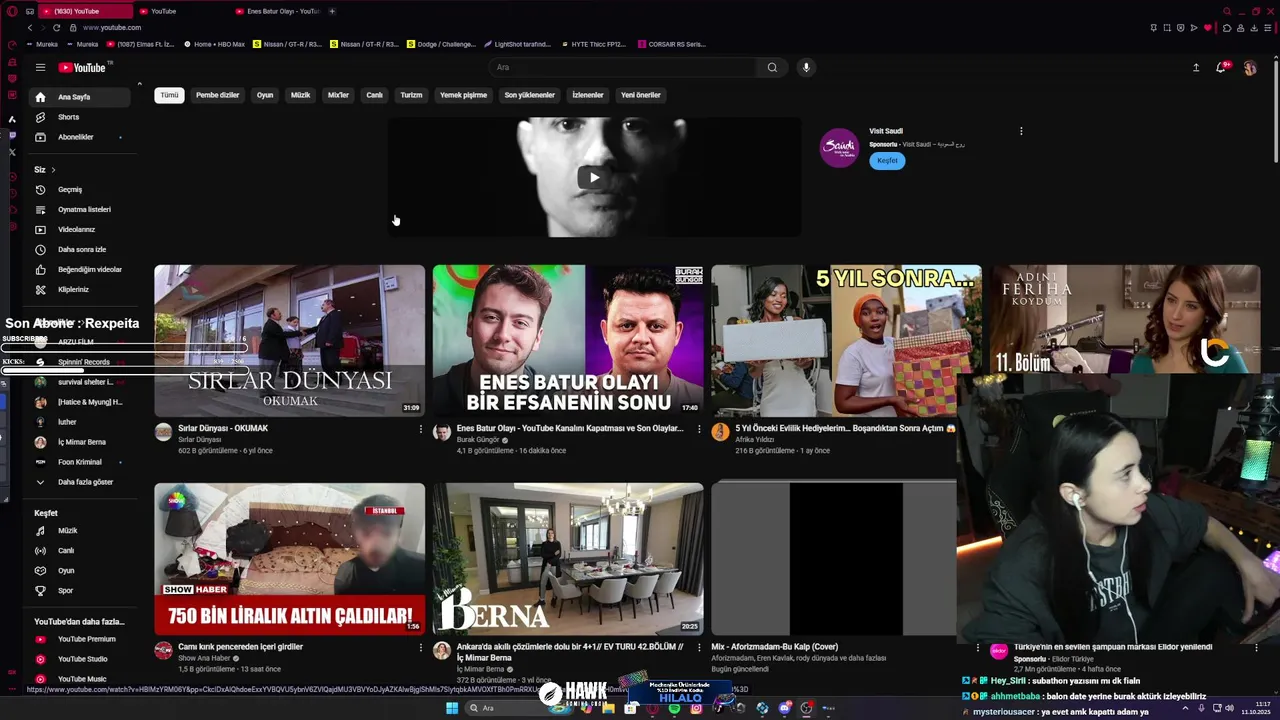
Task: Open the LightShot bookmark
Action: (517, 44)
